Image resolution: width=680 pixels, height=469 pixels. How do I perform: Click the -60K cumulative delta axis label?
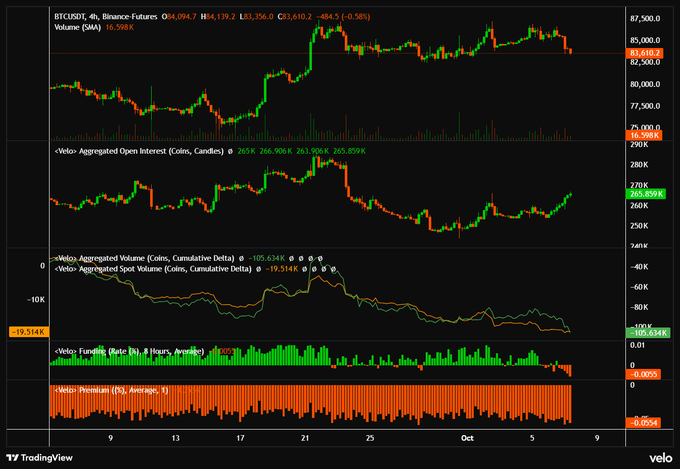pyautogui.click(x=639, y=287)
